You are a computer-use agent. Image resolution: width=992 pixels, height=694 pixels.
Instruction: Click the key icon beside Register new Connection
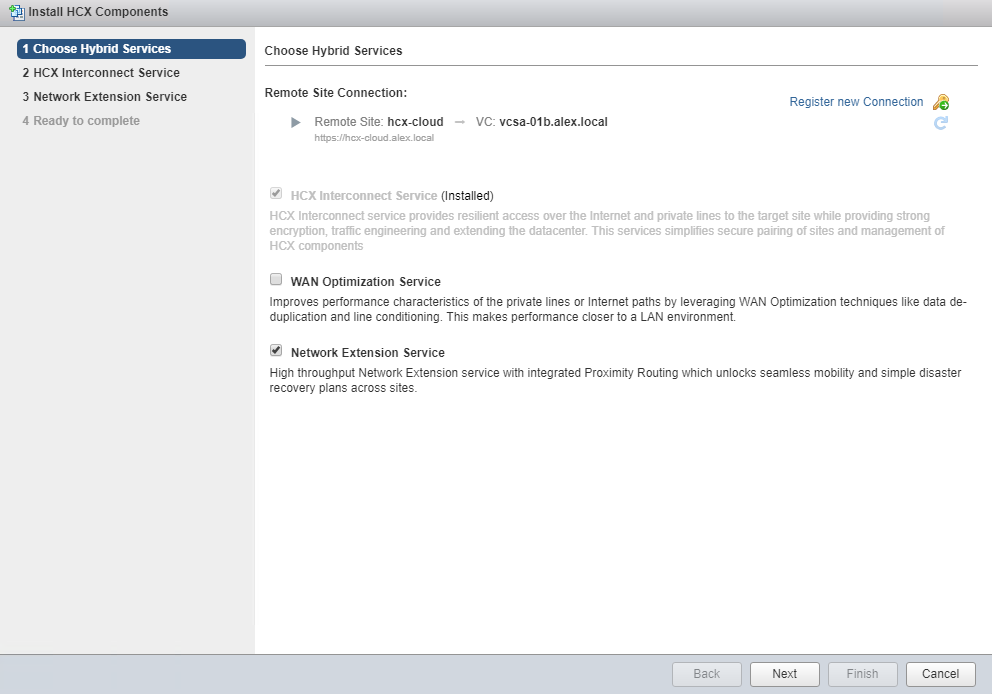940,102
